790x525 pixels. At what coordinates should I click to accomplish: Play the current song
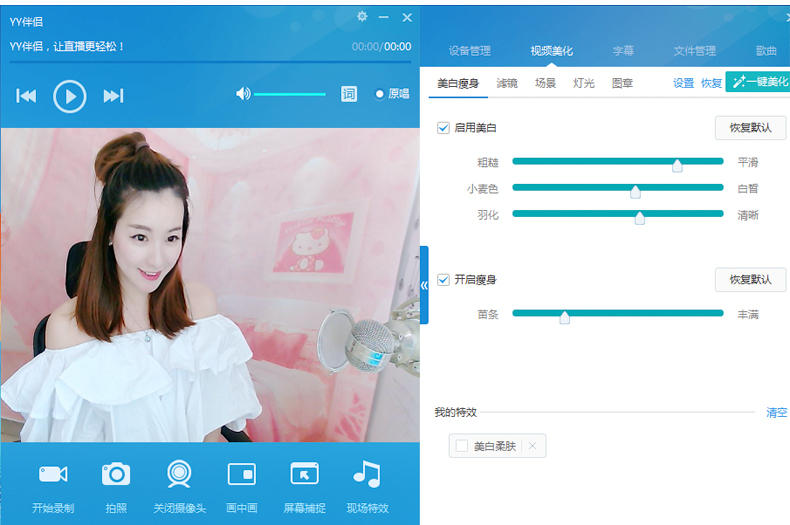point(70,96)
